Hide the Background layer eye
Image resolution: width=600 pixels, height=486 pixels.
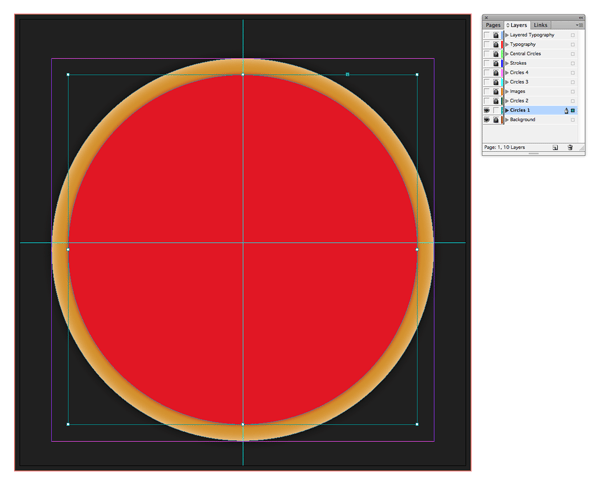pyautogui.click(x=487, y=120)
